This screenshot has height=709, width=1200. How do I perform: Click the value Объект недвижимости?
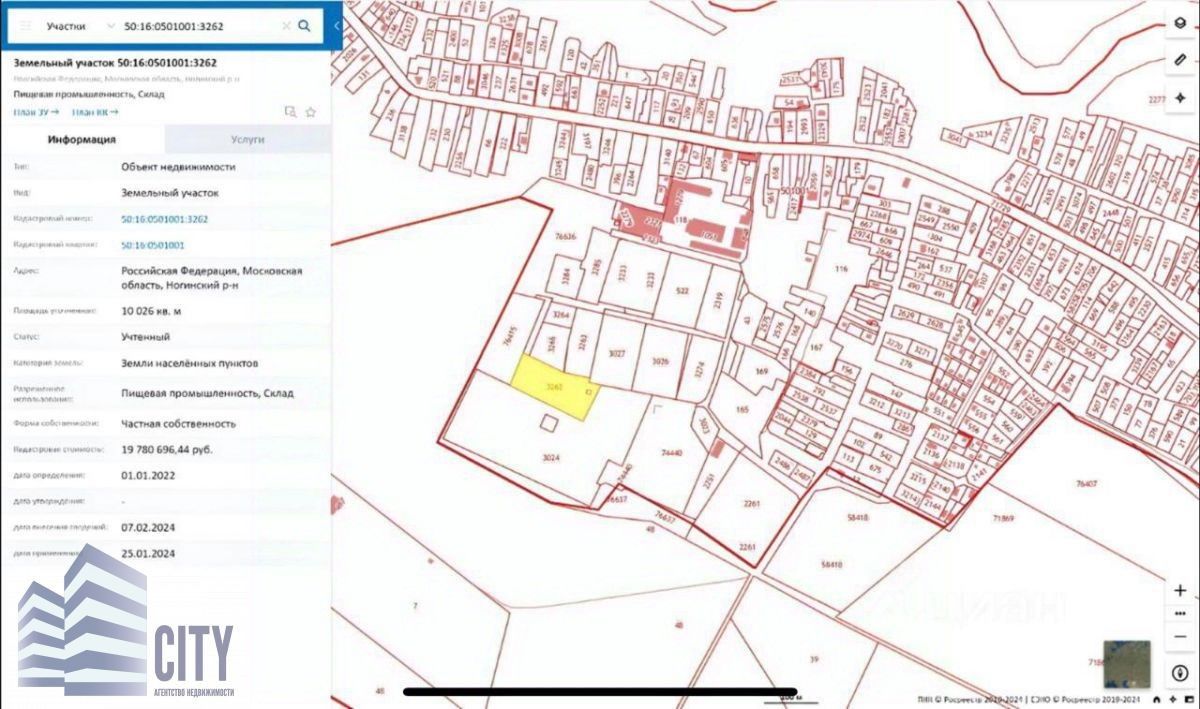coord(178,167)
